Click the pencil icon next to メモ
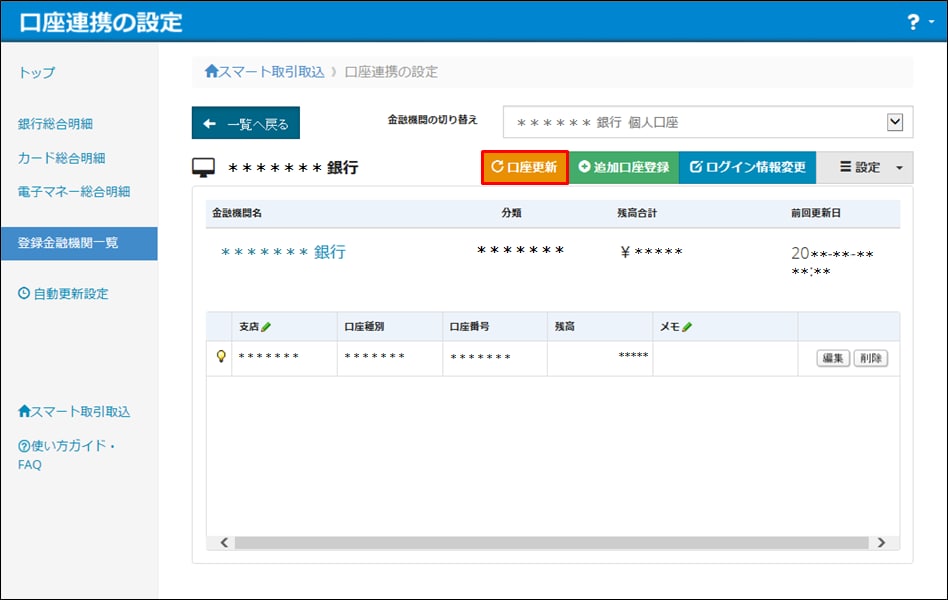 click(687, 327)
